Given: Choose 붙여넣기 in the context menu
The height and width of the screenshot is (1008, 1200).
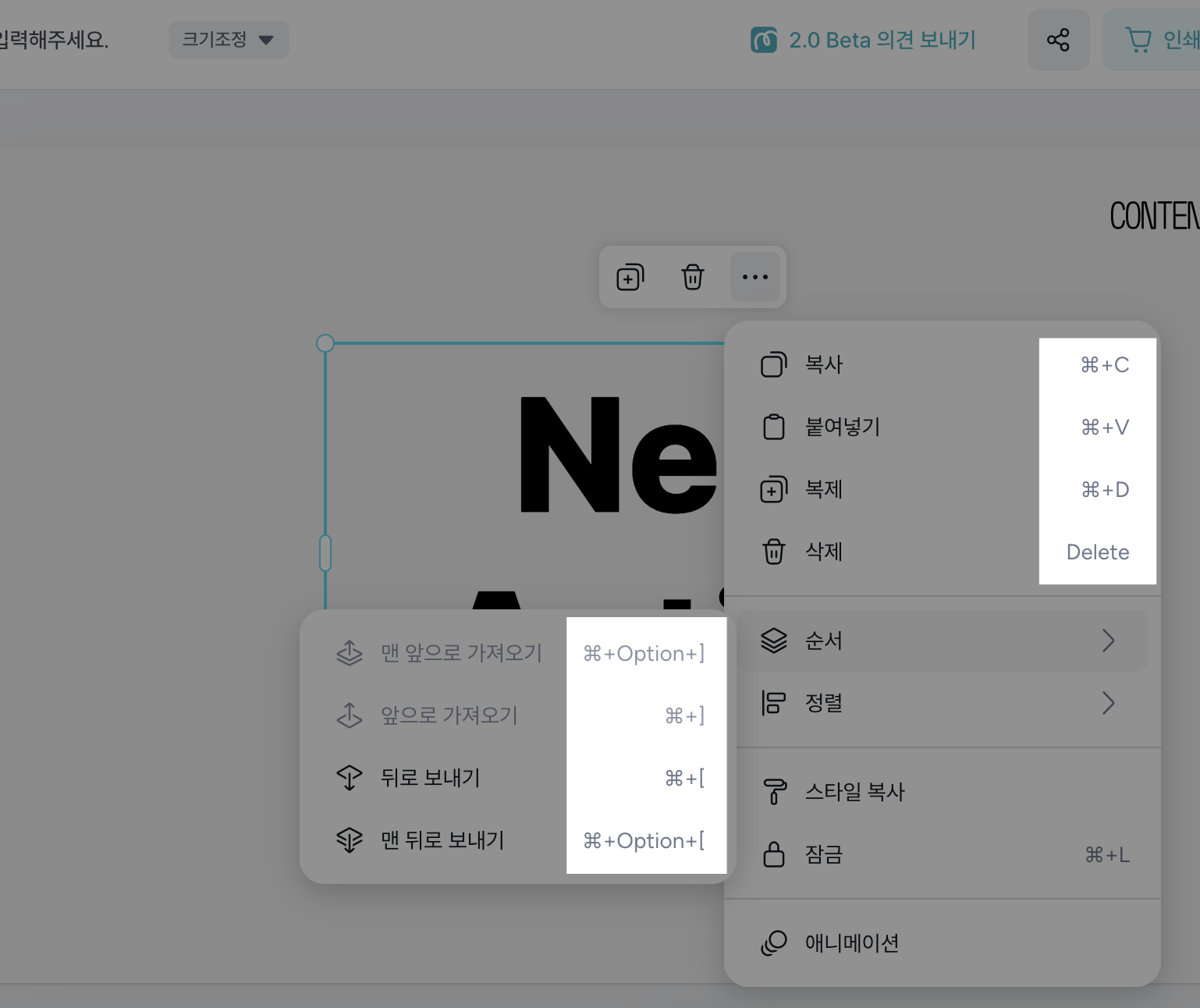Looking at the screenshot, I should [842, 427].
